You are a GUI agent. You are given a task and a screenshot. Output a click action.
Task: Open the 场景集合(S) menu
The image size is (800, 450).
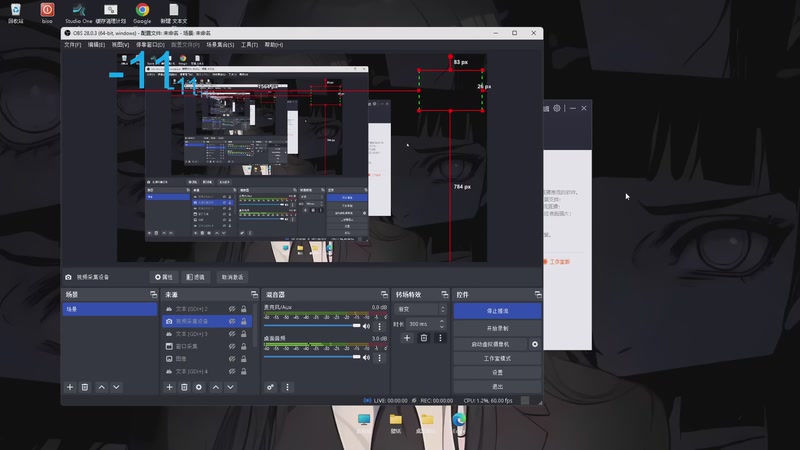[220, 45]
